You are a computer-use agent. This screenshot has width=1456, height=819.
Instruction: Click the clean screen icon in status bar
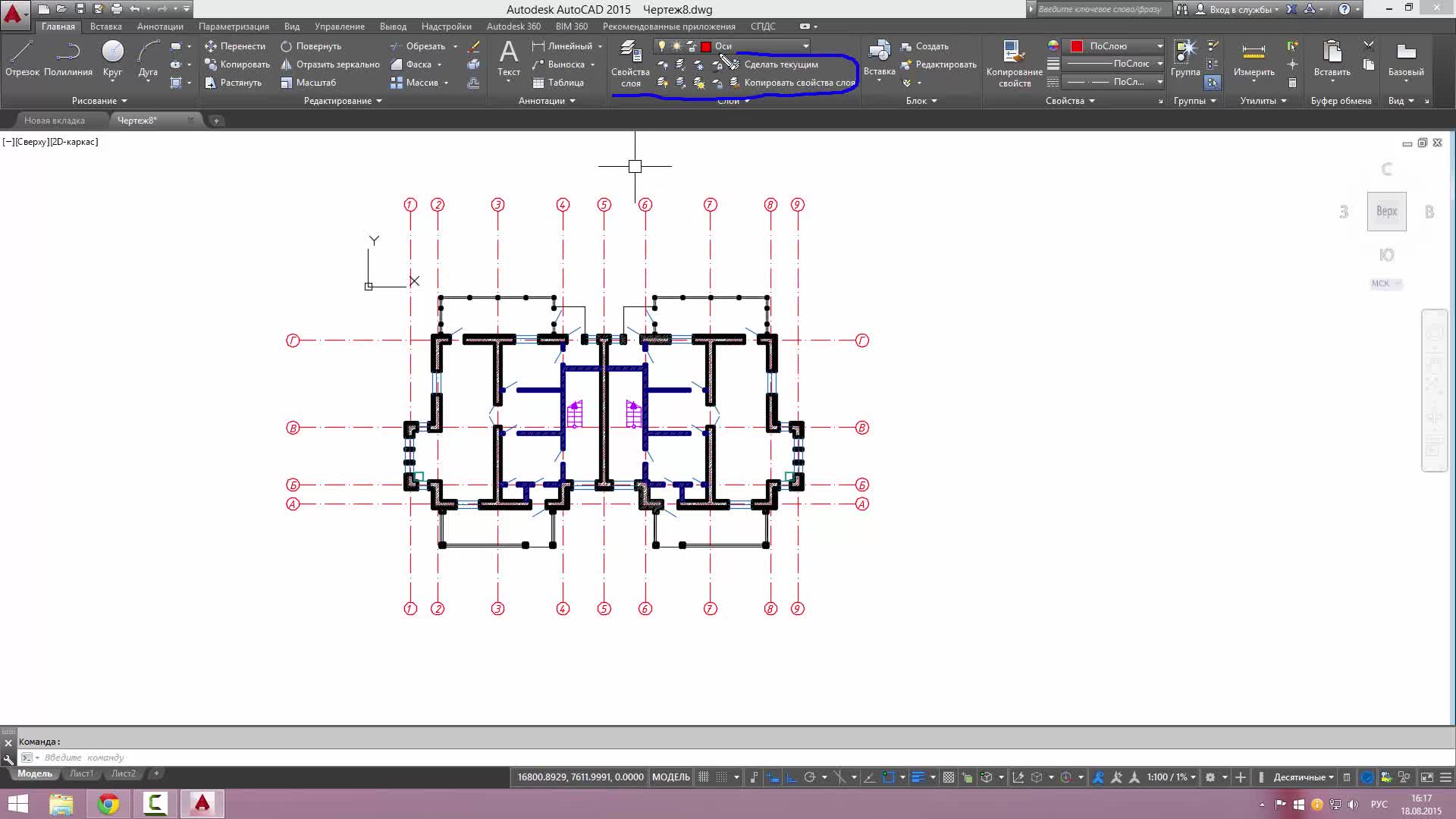(x=1426, y=777)
